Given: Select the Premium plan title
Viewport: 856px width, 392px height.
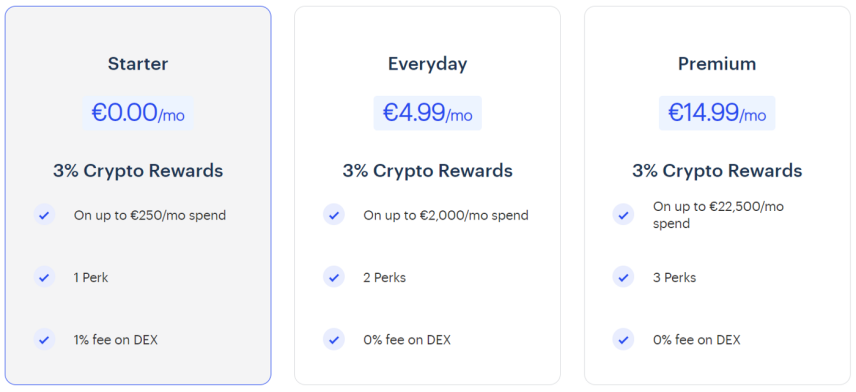Looking at the screenshot, I should coord(717,64).
